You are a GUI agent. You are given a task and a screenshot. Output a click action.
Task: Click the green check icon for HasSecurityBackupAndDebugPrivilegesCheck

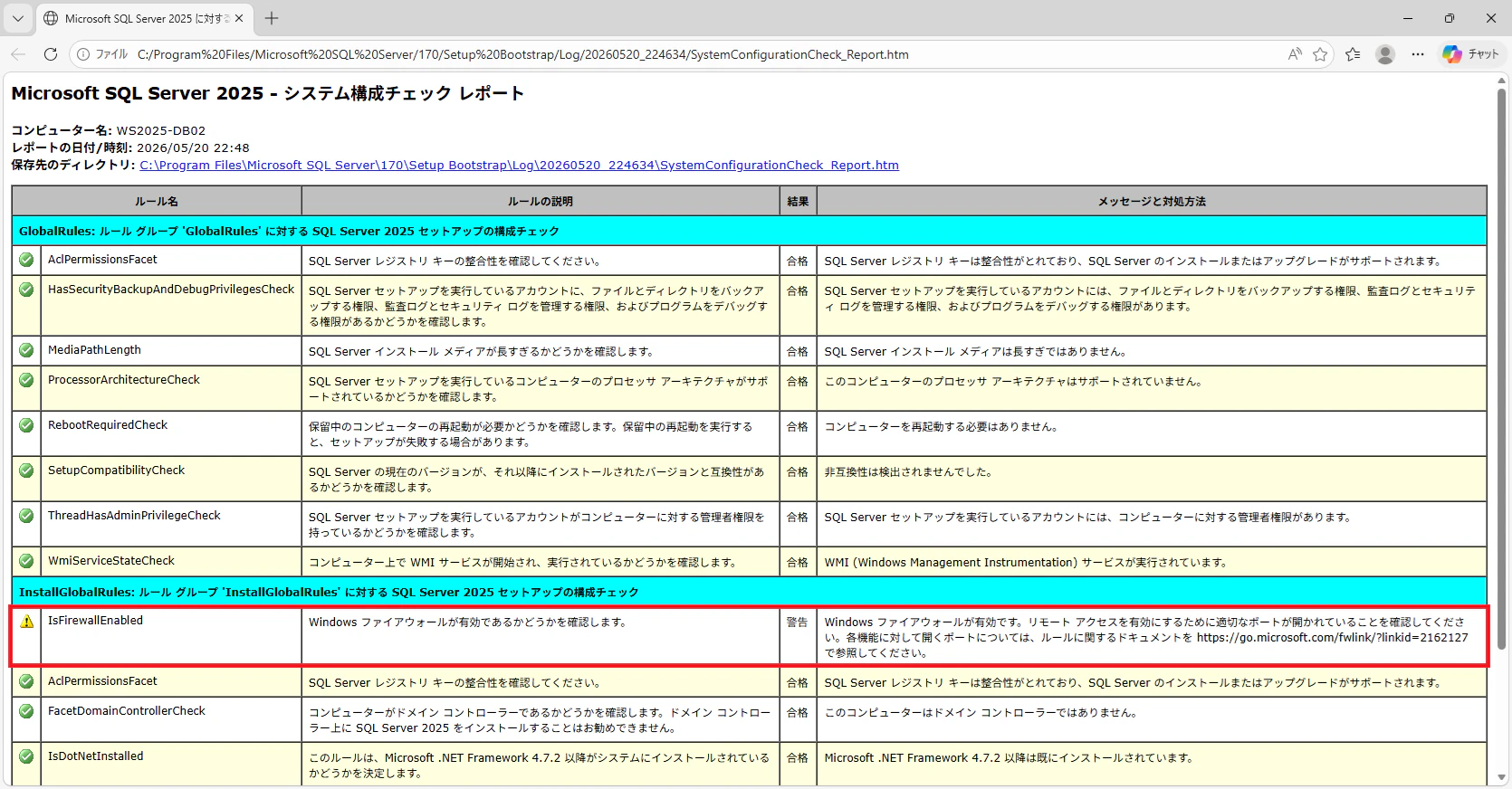[26, 290]
